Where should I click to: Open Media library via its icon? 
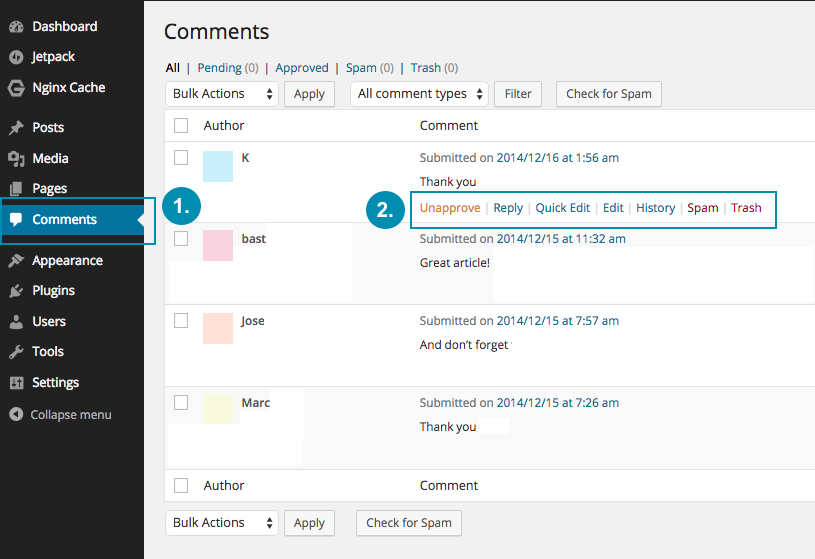16,158
